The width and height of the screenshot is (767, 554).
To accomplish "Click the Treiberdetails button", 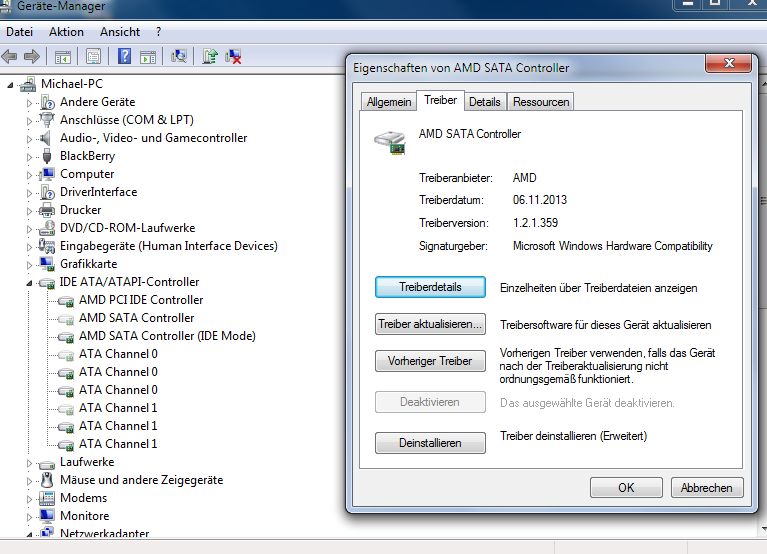I will click(x=430, y=287).
